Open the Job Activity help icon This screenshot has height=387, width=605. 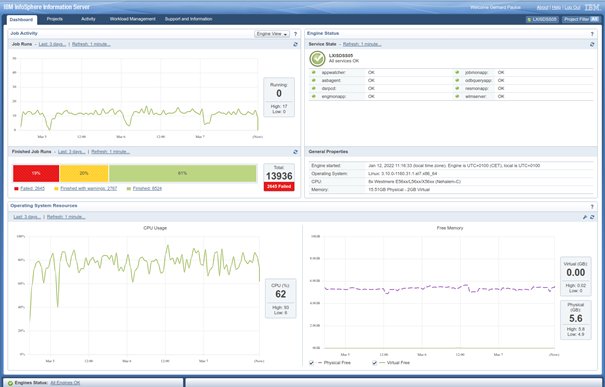click(296, 34)
